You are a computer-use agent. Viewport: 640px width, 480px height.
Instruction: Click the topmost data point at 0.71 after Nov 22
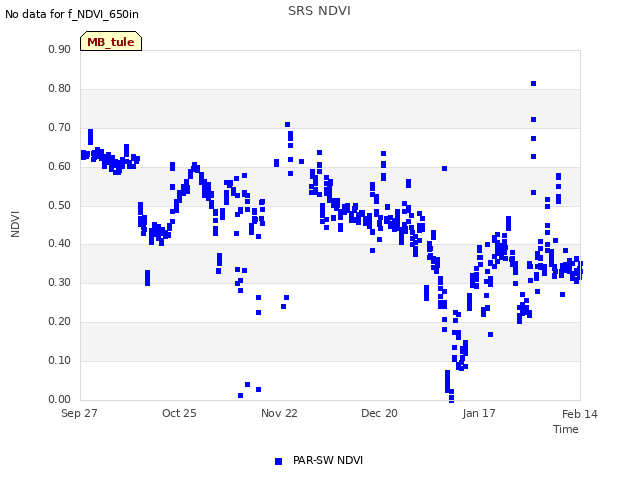click(x=287, y=124)
